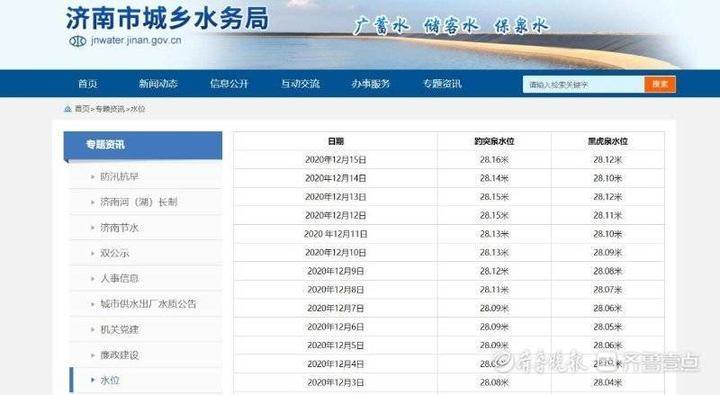Click arrow bullet beside 双公示

click(x=93, y=253)
